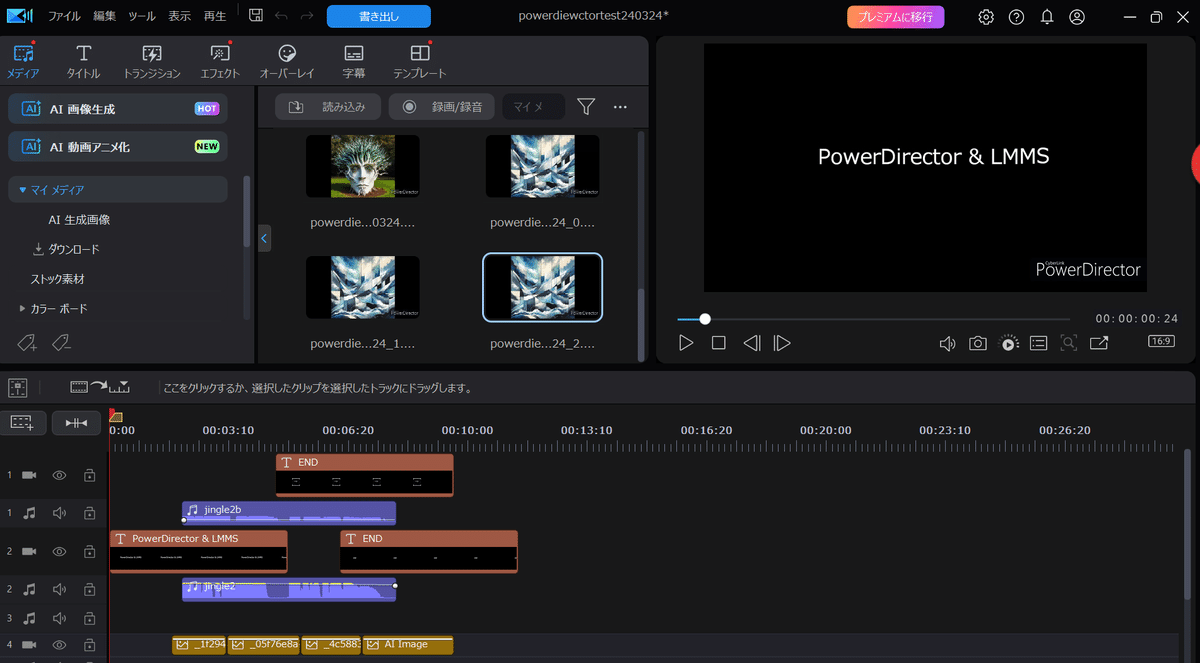Select the jingle2b audio clip

[x=289, y=513]
